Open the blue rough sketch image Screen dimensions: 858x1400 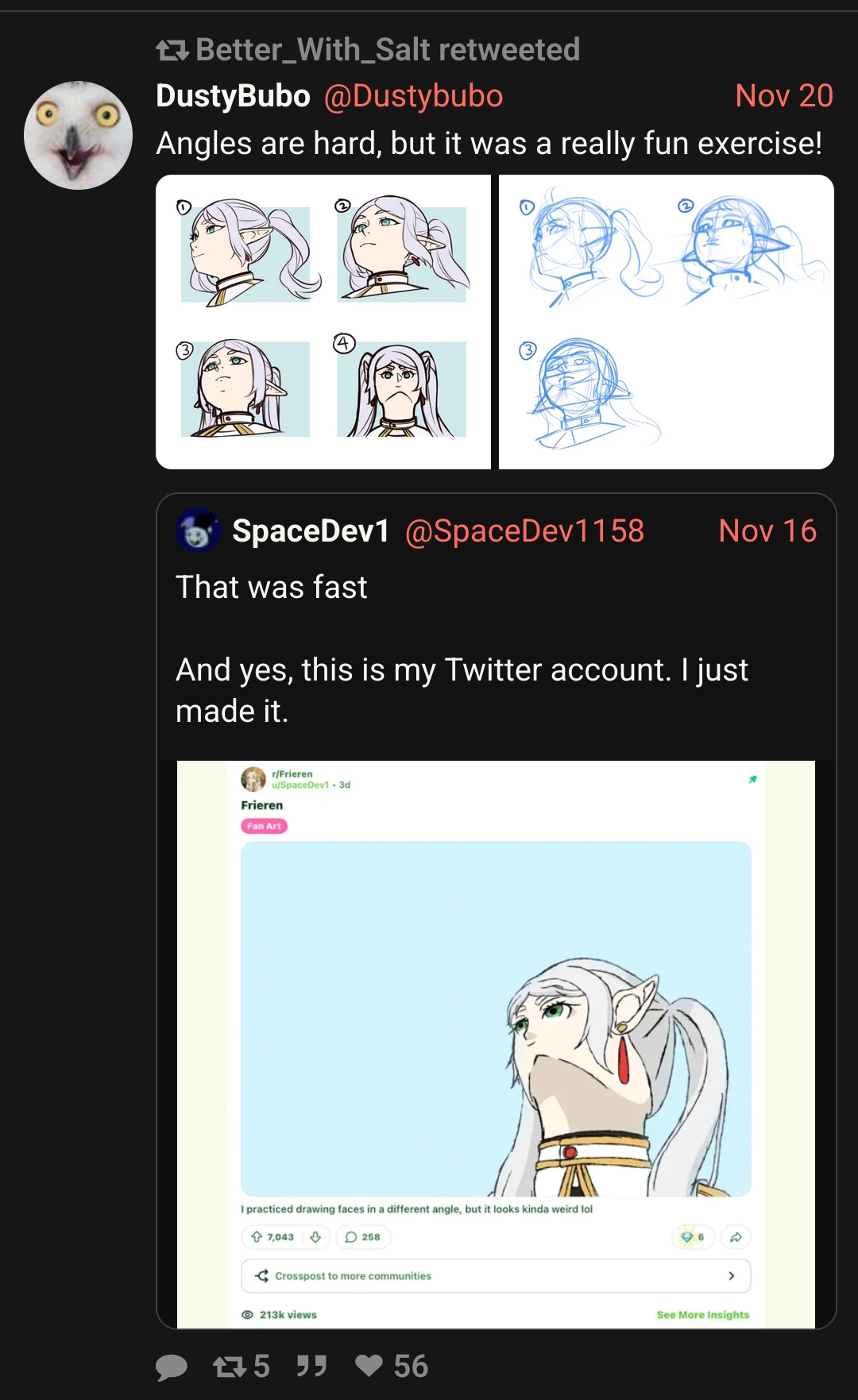[667, 322]
